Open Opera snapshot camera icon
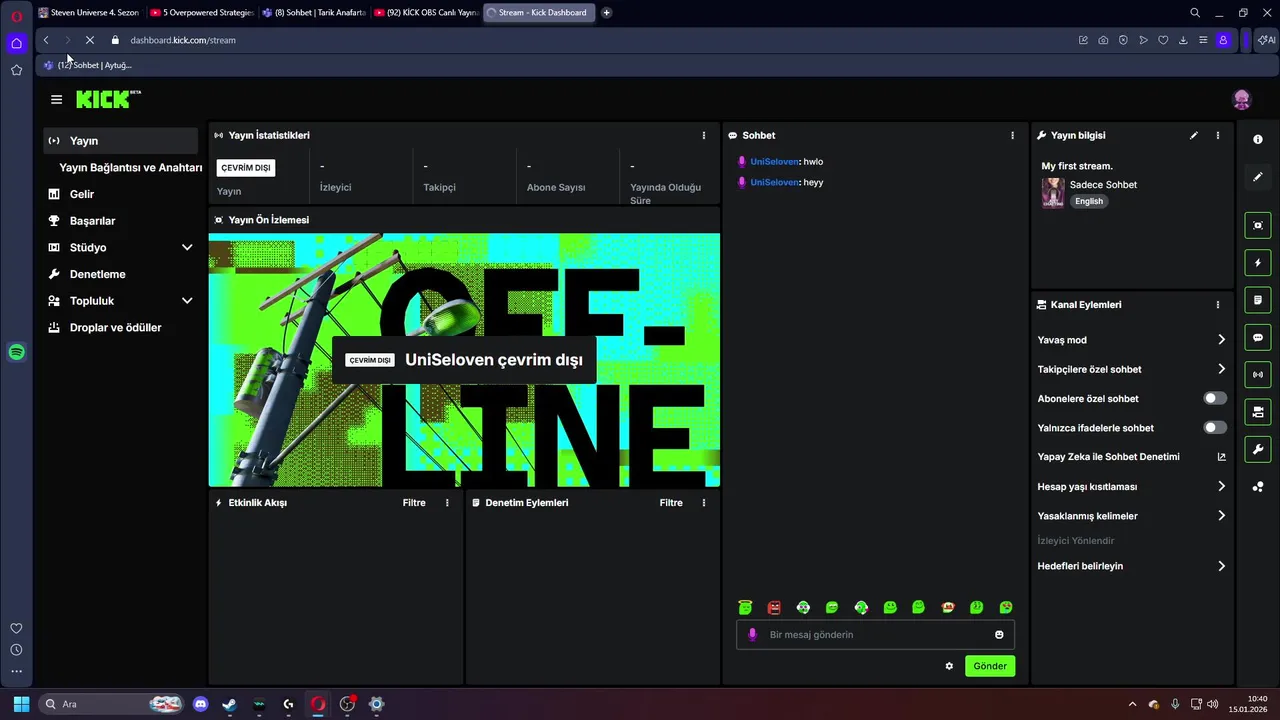The height and width of the screenshot is (720, 1280). 1103,40
